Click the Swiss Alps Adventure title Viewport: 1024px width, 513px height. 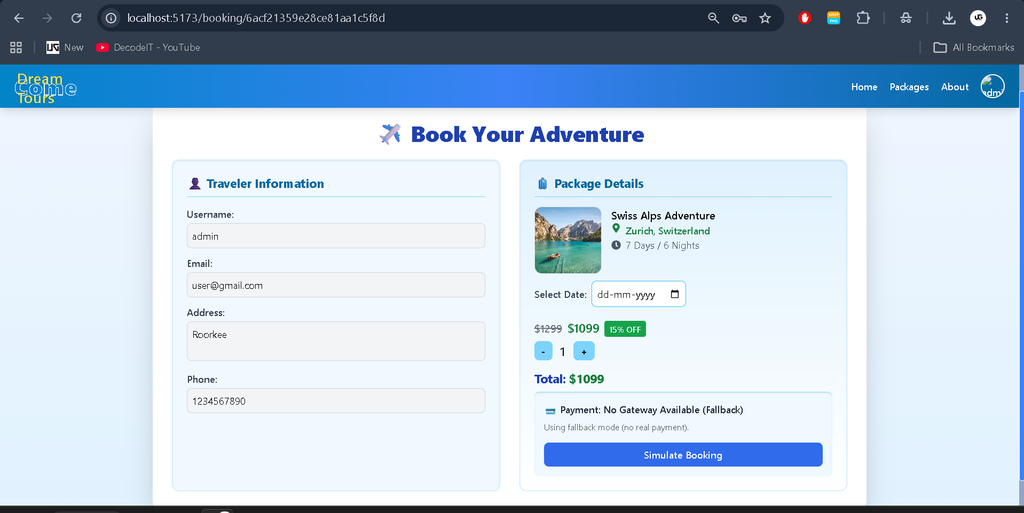click(x=663, y=215)
